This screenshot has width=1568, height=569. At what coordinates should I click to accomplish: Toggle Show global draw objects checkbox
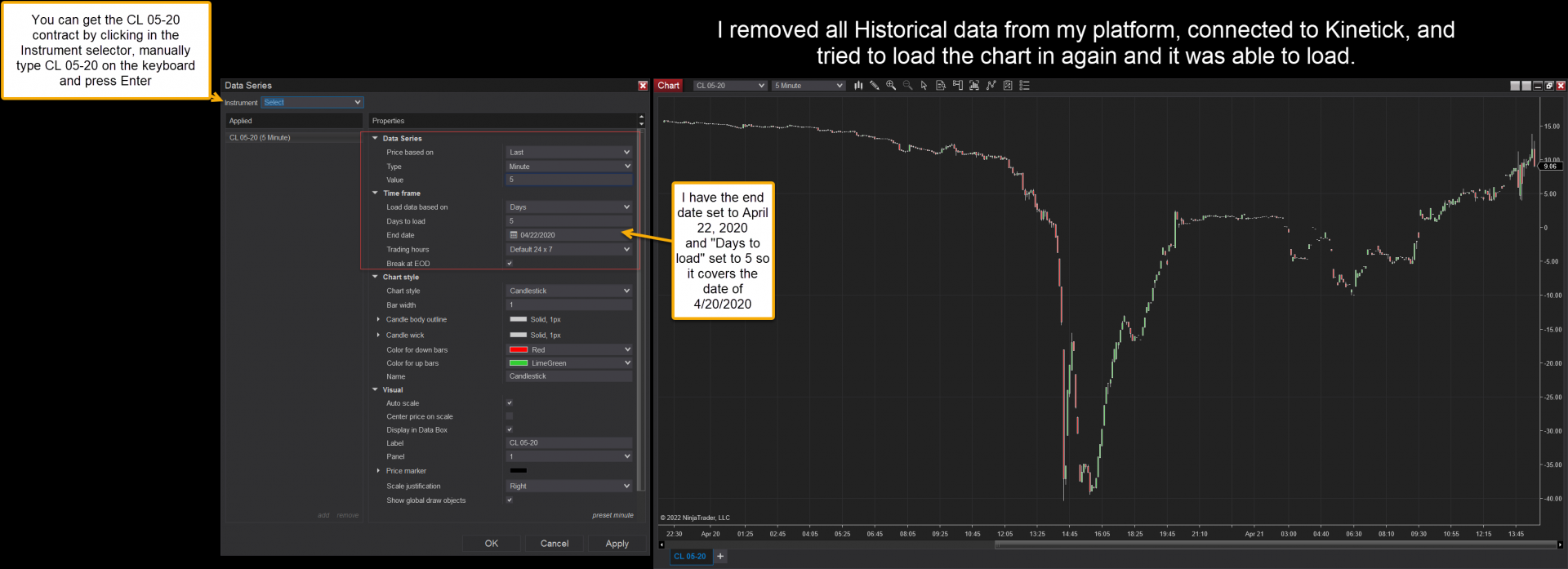tap(510, 500)
